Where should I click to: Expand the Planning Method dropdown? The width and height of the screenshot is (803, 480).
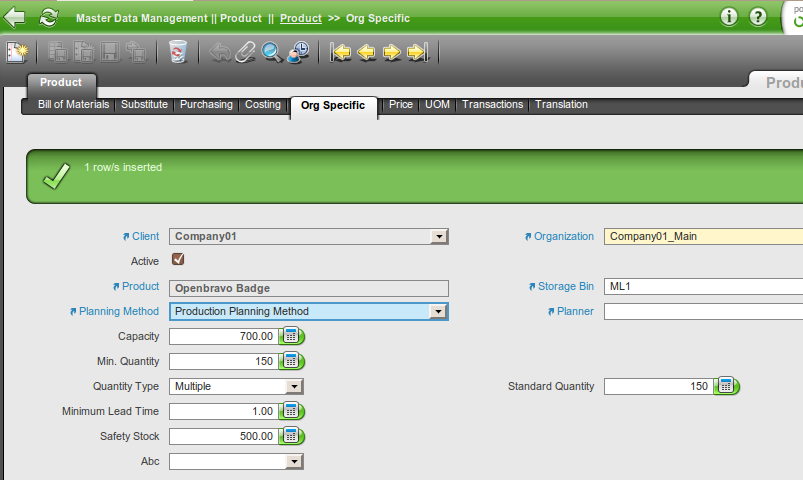438,311
